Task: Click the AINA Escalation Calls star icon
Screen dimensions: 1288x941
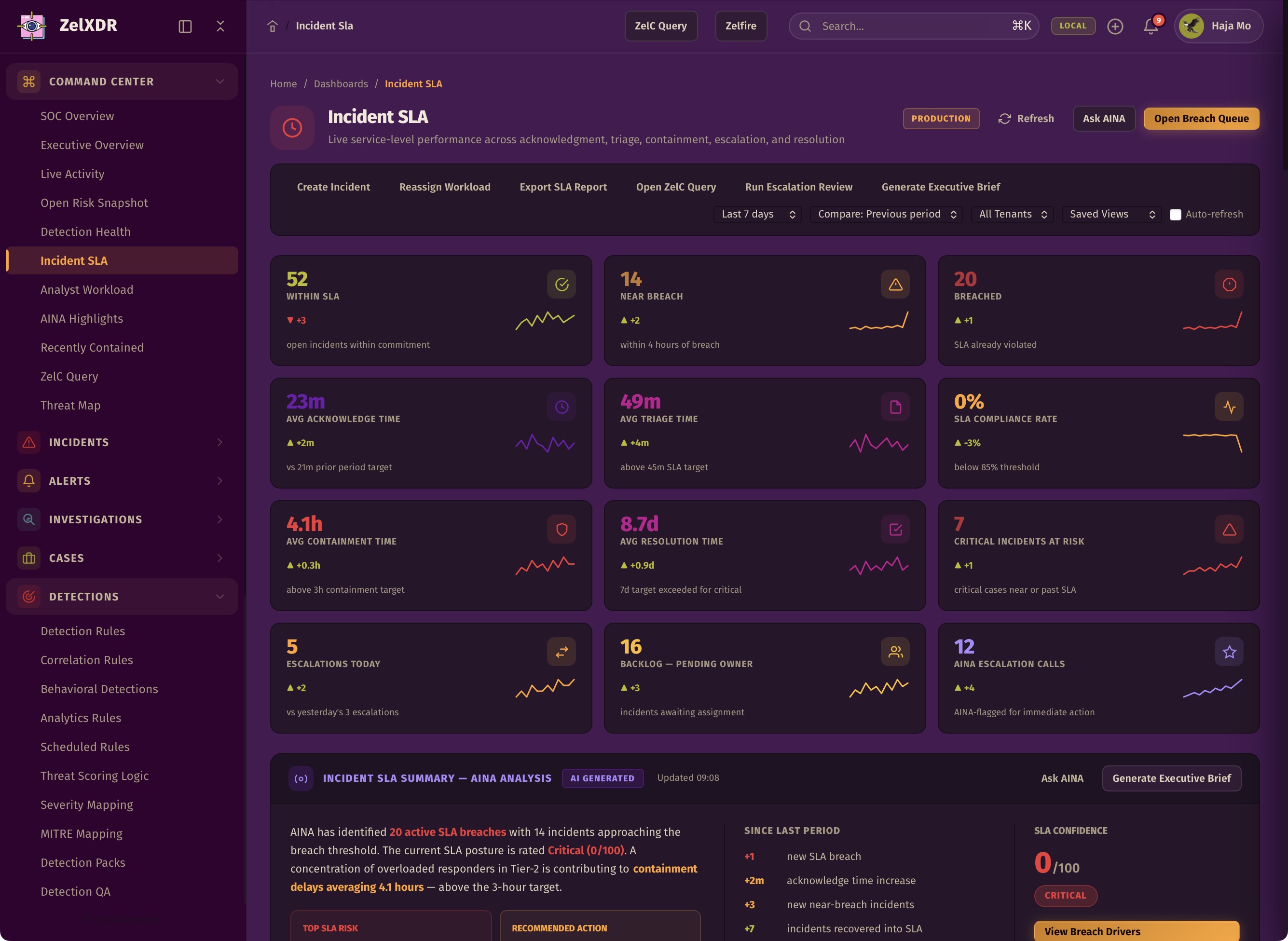Action: (1229, 652)
